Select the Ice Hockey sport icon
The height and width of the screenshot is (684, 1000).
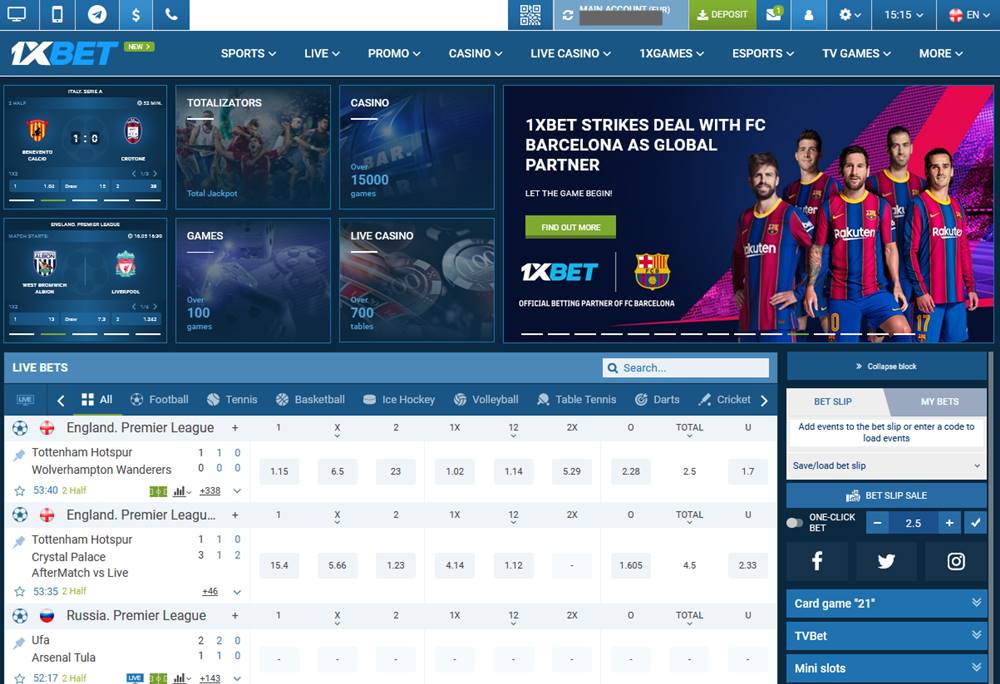click(371, 399)
